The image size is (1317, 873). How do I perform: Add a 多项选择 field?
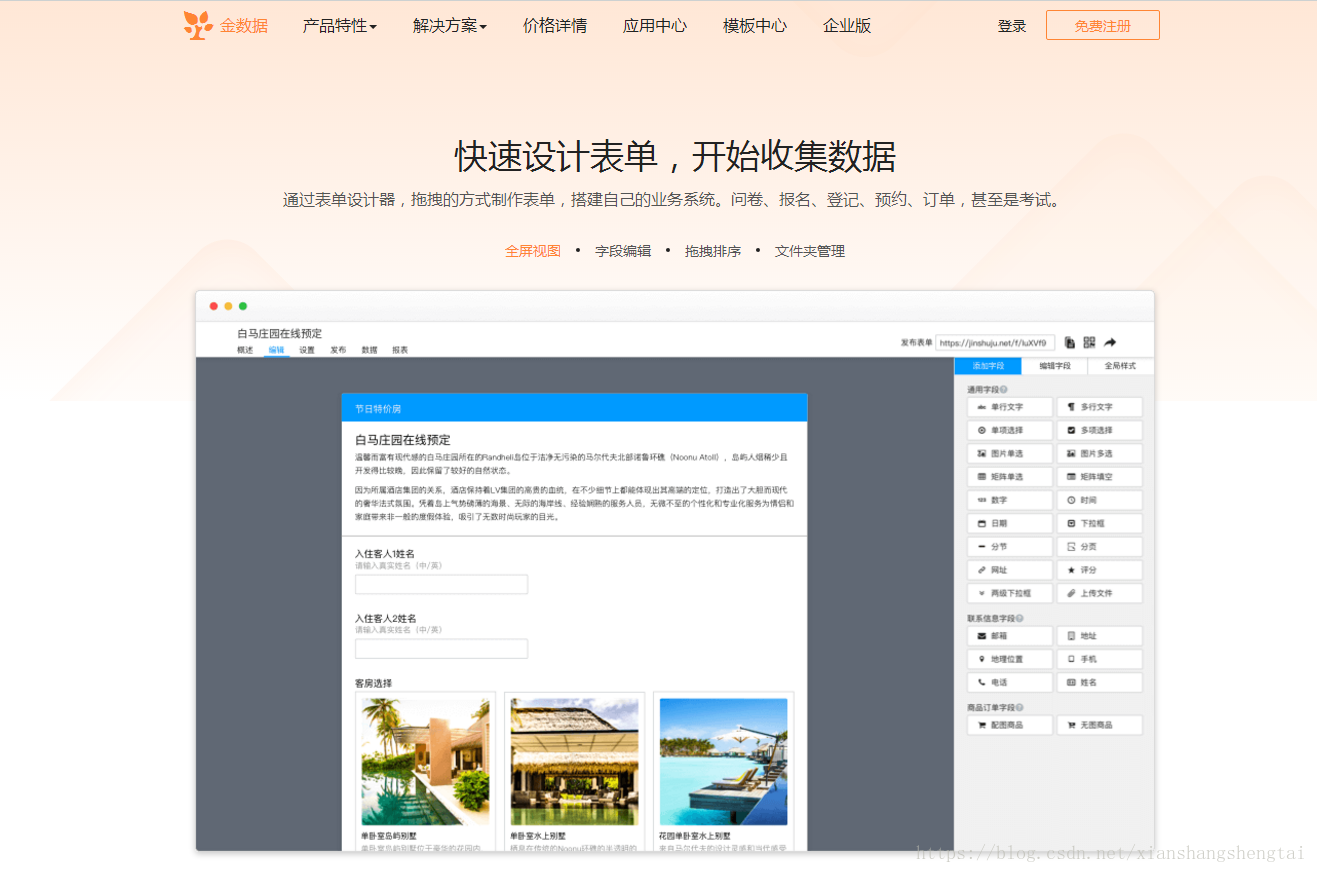coord(1099,430)
